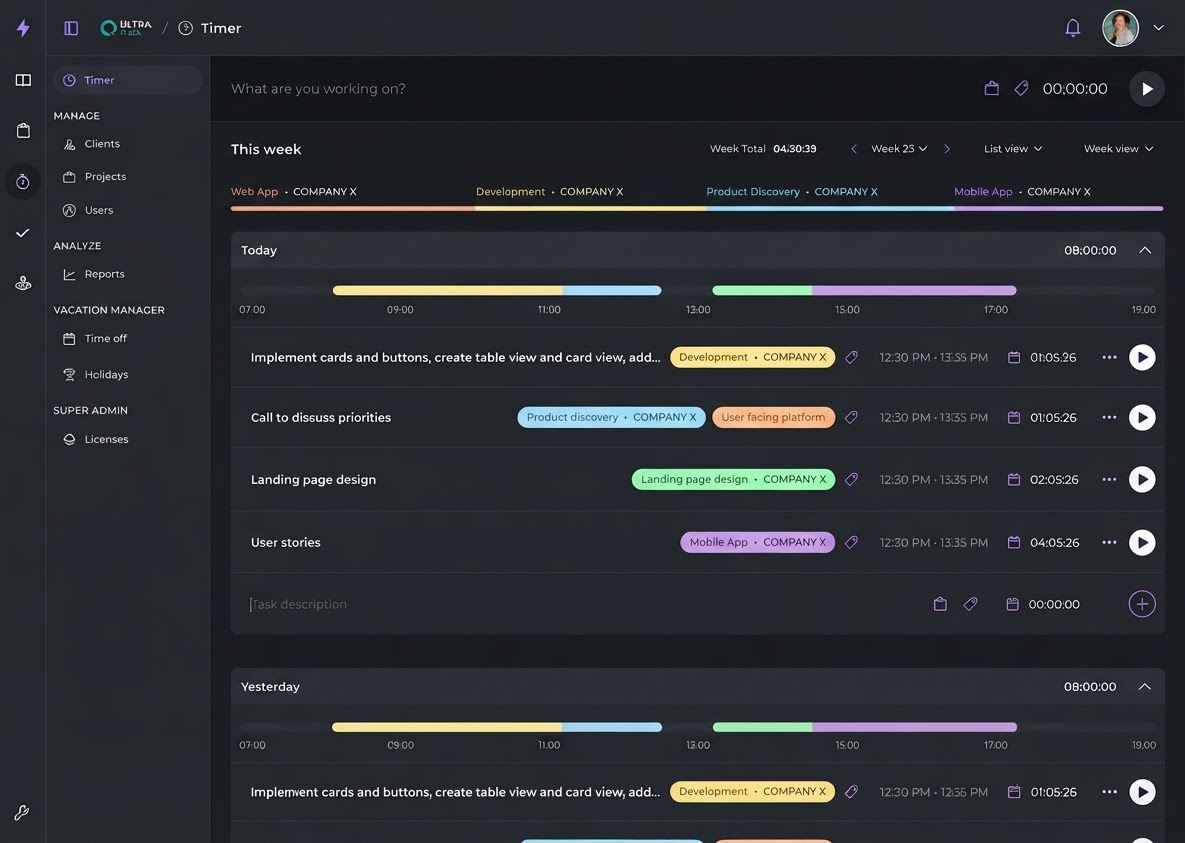Image resolution: width=1185 pixels, height=843 pixels.
Task: Go to previous week arrow
Action: pos(853,149)
